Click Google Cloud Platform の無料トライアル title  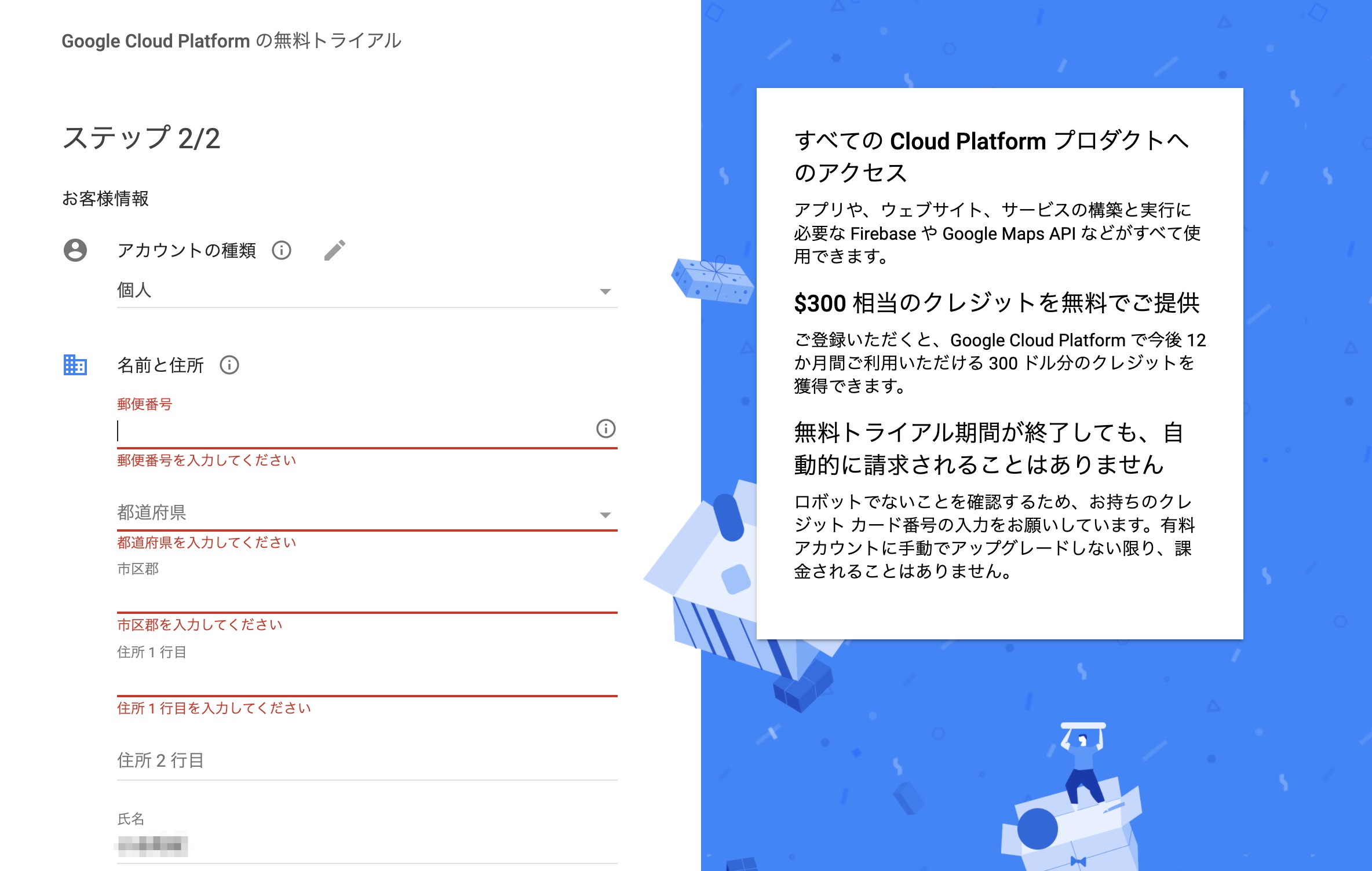point(232,41)
